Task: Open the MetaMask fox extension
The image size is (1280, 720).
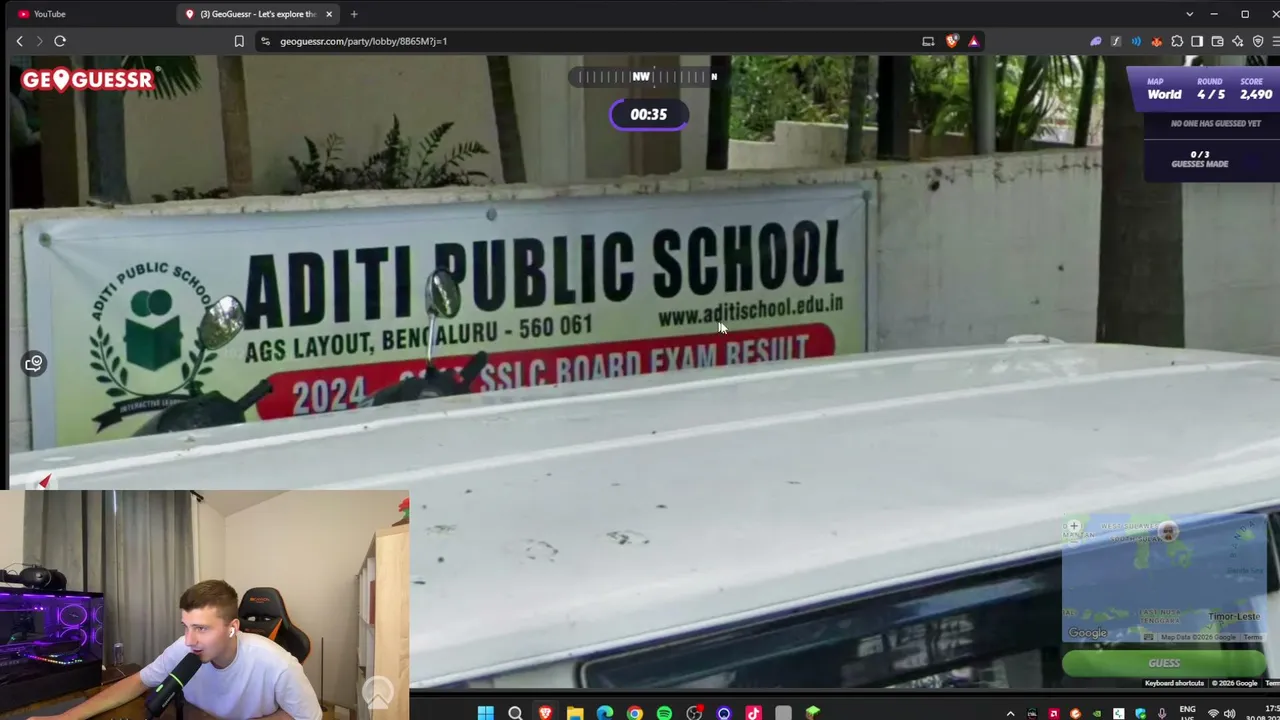Action: pos(1157,41)
